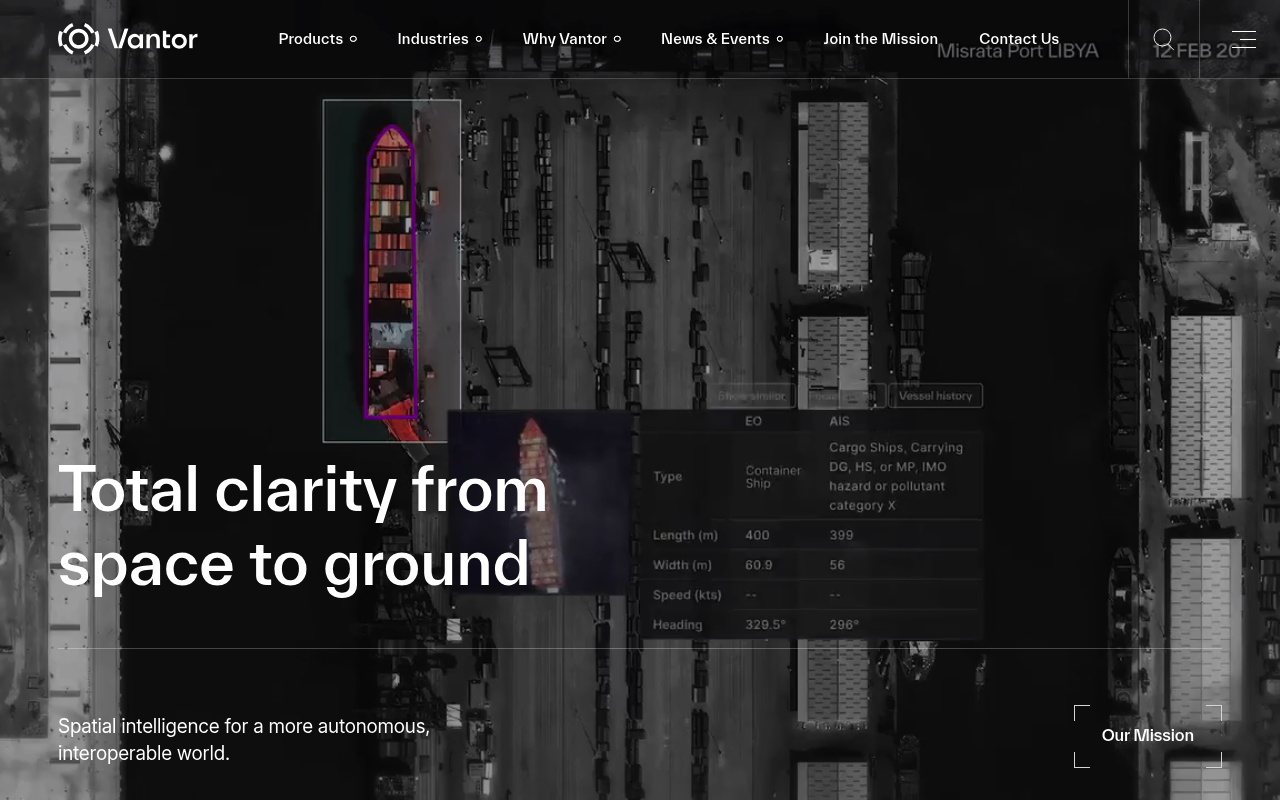Click the Our Mission button

click(x=1148, y=736)
